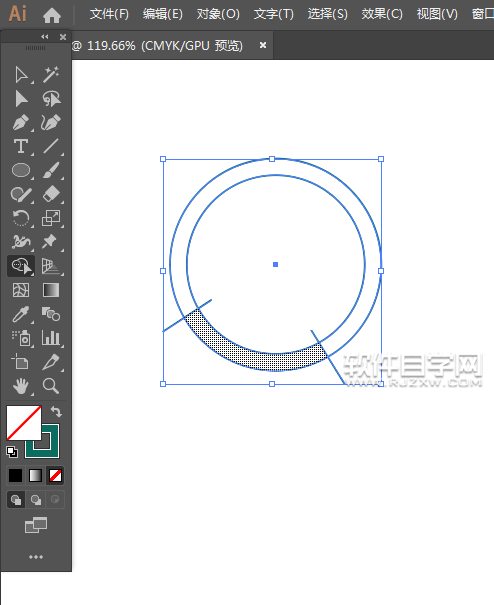Select the Selection tool arrow
Viewport: 494px width, 605px height.
[21, 74]
